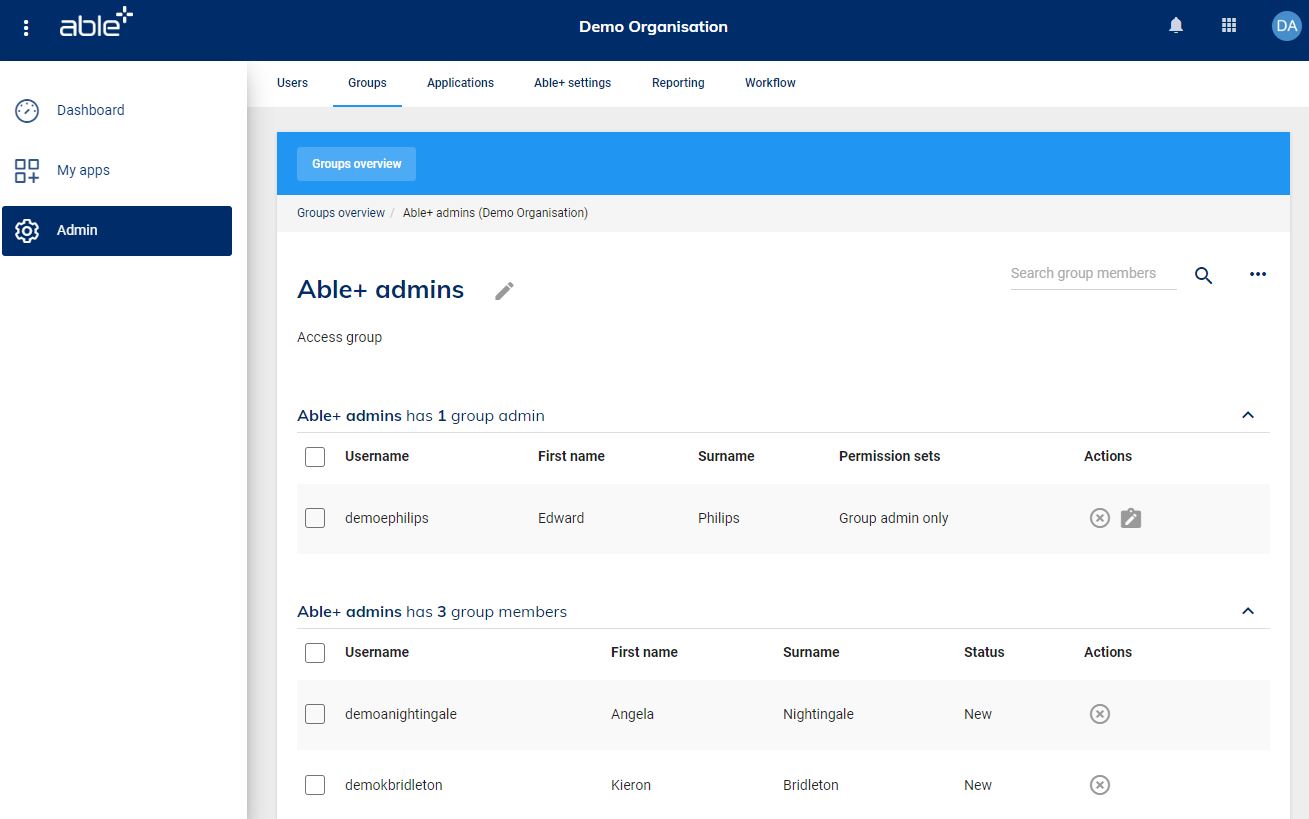Viewport: 1309px width, 819px height.
Task: Remove demoanightingale from group members
Action: pyautogui.click(x=1099, y=714)
